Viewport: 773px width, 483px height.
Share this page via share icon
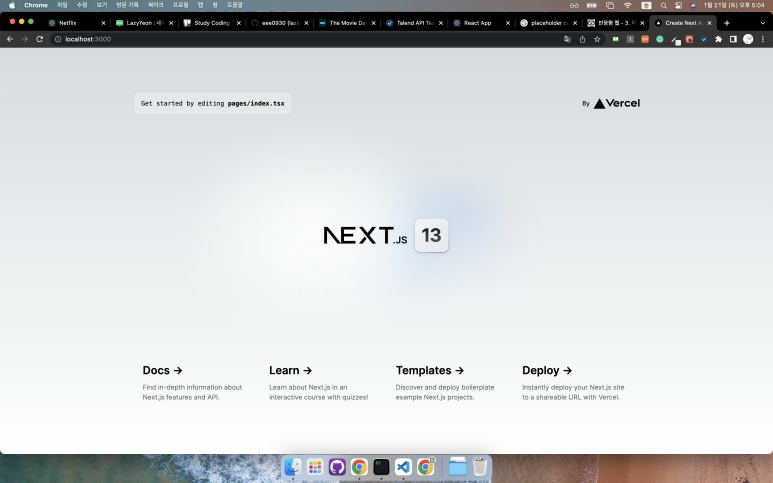(x=582, y=39)
